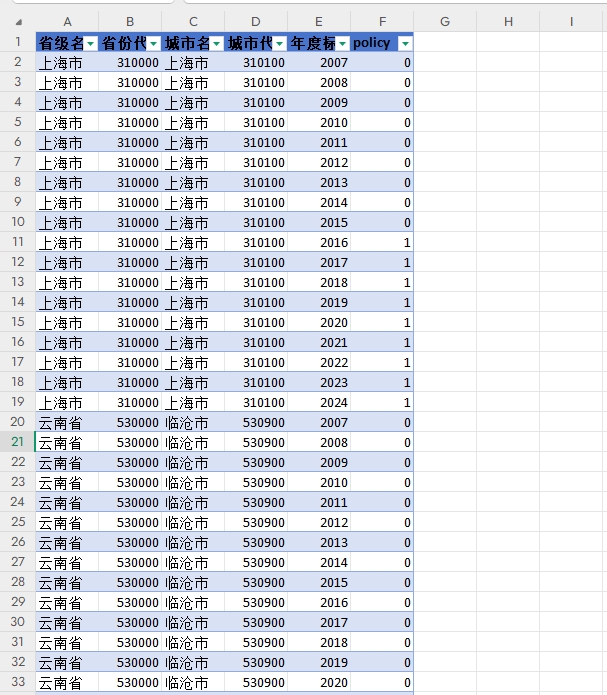Click year cell 2007 in row 20
Image resolution: width=607 pixels, height=695 pixels.
(319, 422)
